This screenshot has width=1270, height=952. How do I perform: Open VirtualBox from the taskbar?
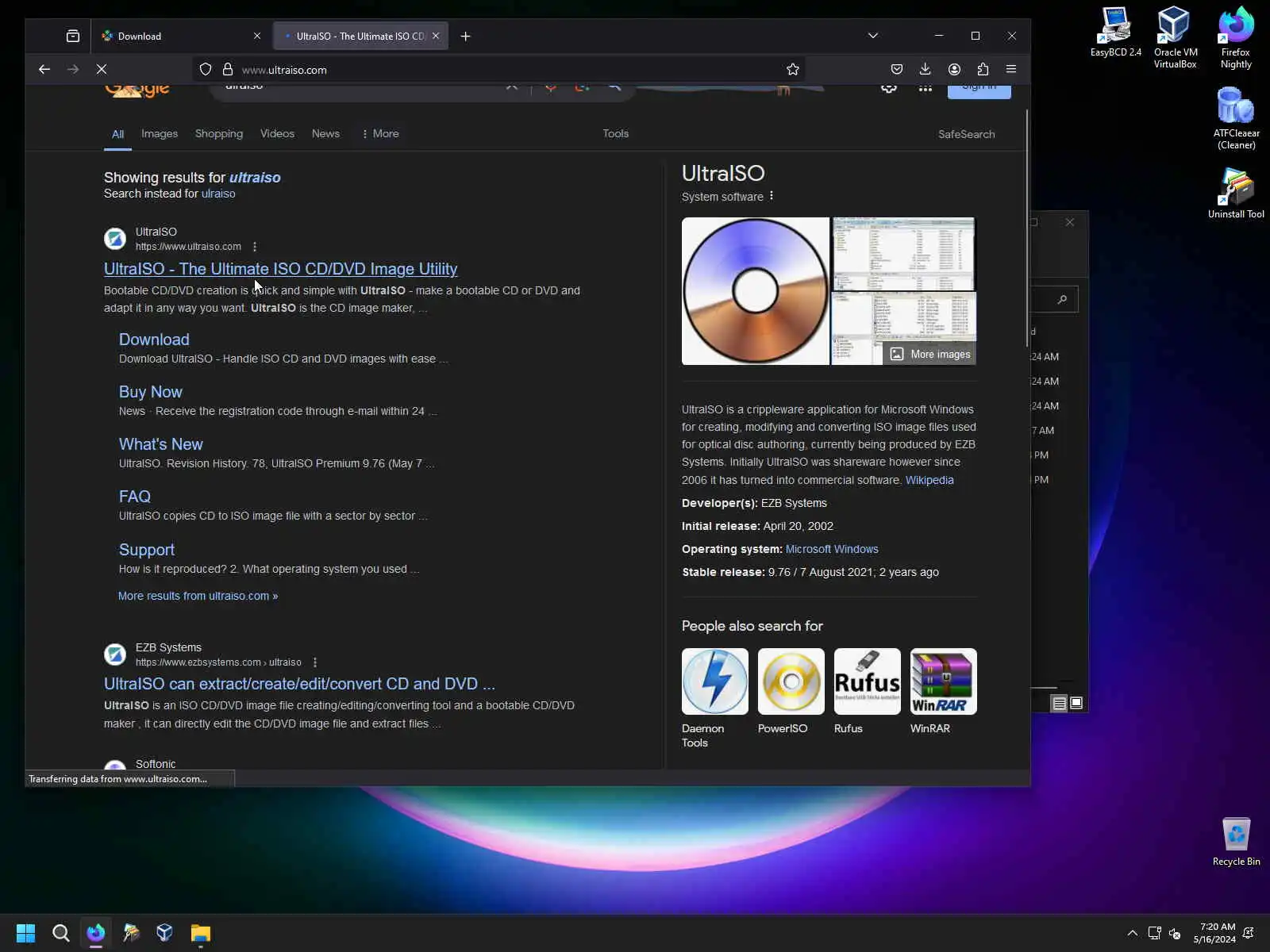pos(165,933)
